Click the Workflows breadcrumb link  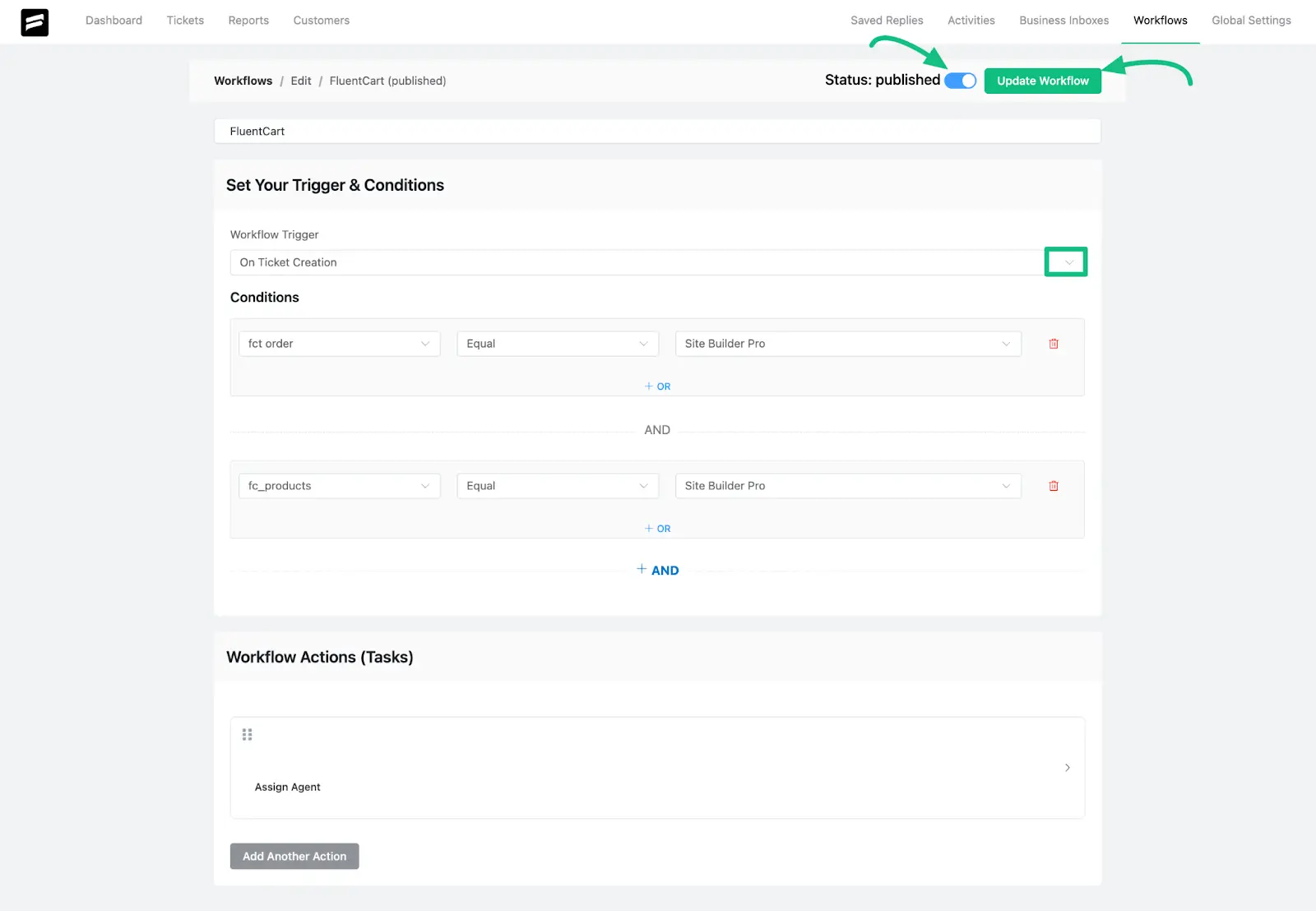point(243,81)
